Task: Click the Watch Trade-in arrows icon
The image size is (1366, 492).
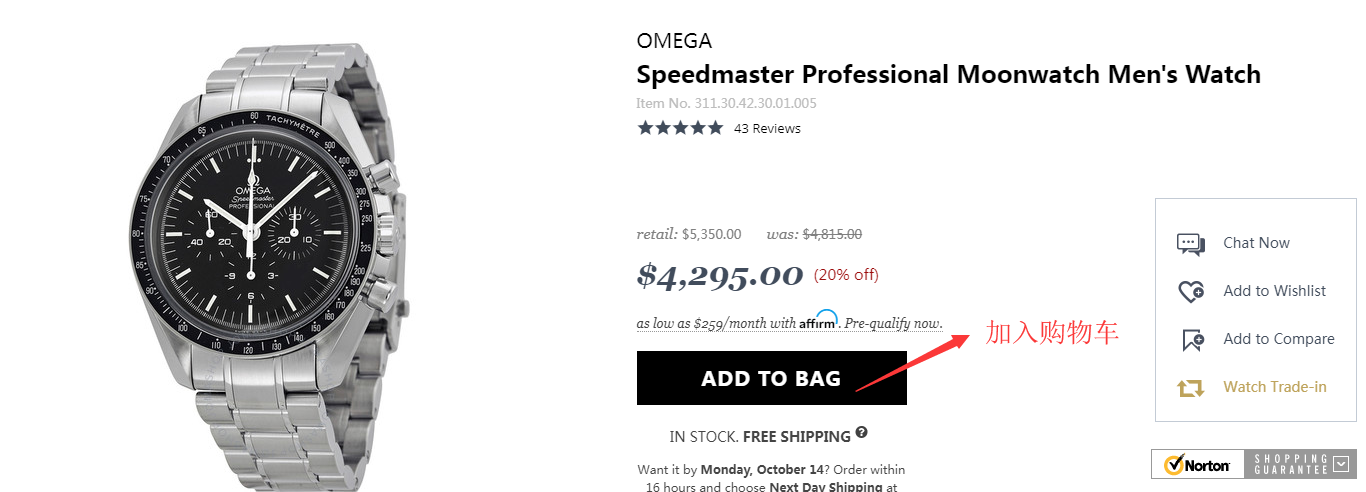Action: (x=1190, y=388)
